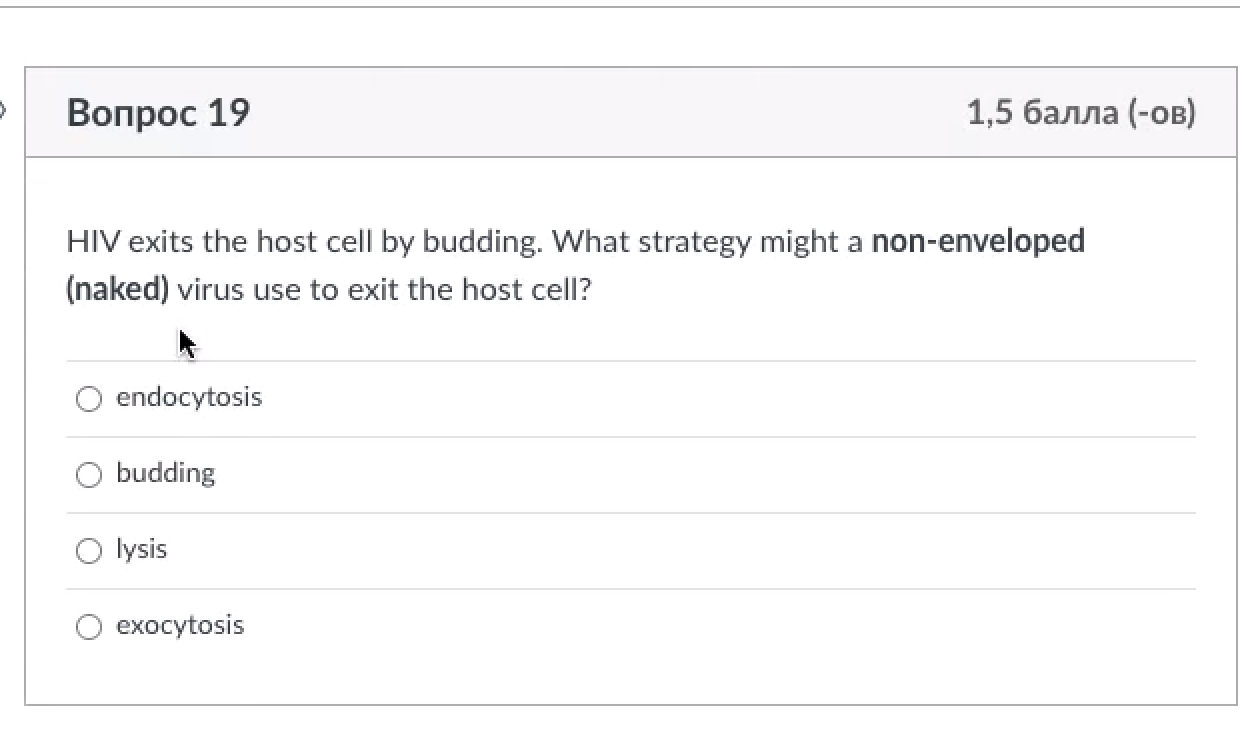Click the "lysis" answer text label
The height and width of the screenshot is (732, 1240).
tap(142, 549)
